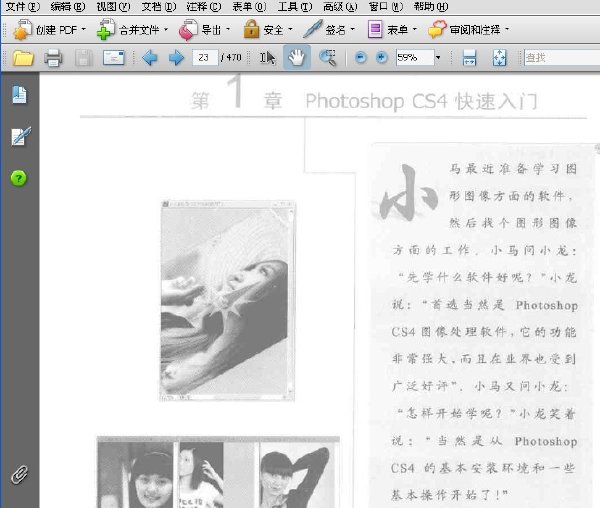Open the Signatures panel in sidebar

coord(21,136)
